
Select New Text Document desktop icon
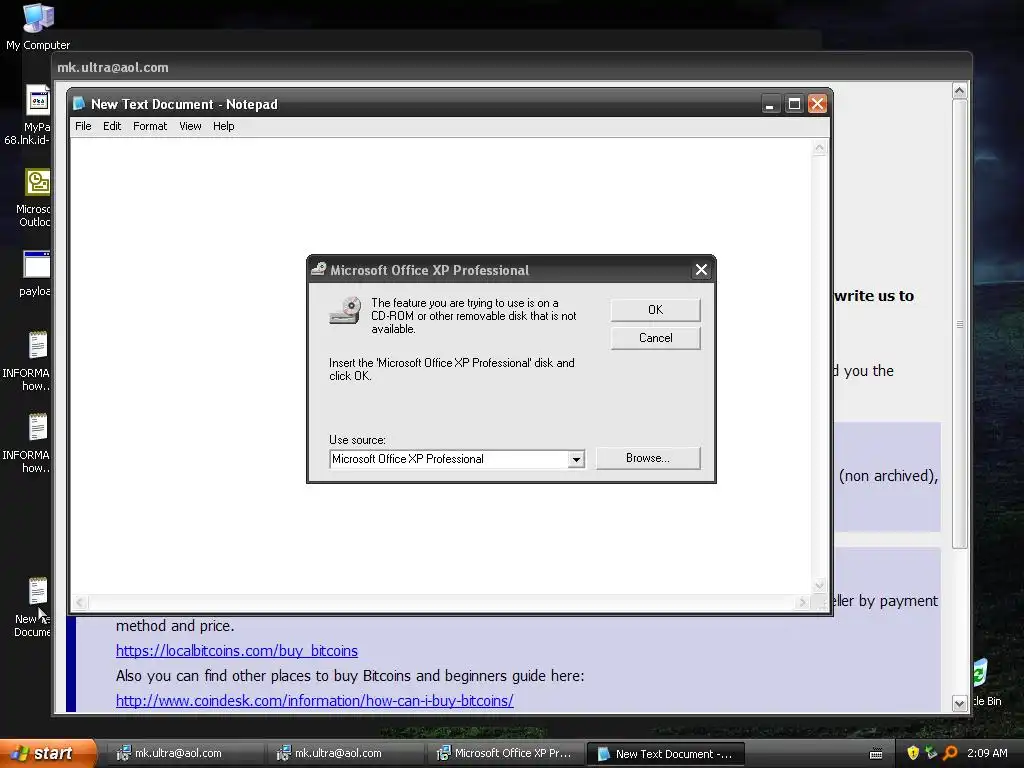34,607
